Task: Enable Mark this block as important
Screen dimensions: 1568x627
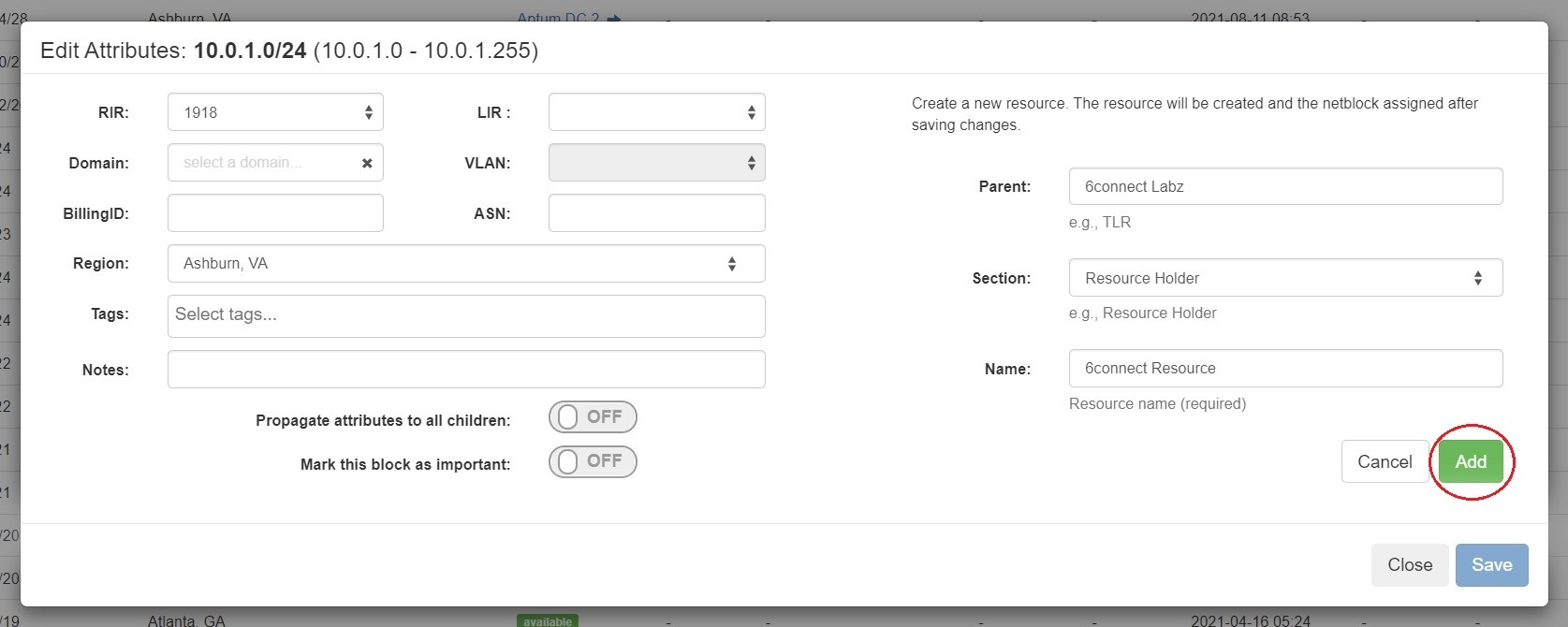Action: point(593,461)
